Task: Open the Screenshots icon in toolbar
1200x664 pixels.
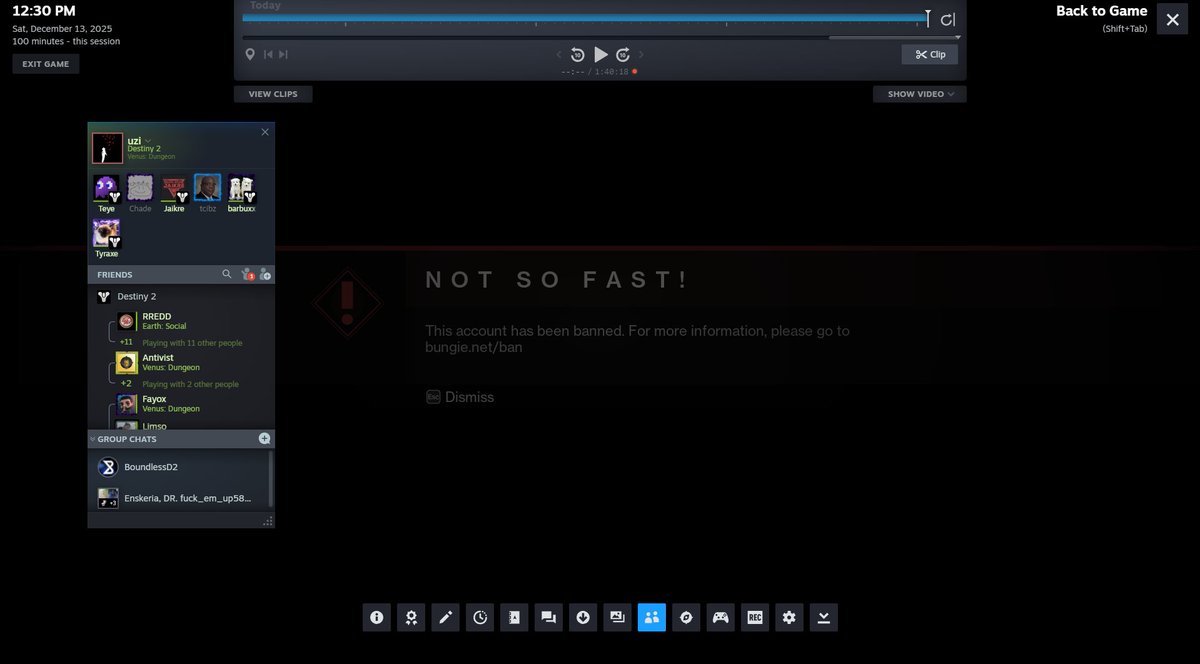Action: pos(617,617)
